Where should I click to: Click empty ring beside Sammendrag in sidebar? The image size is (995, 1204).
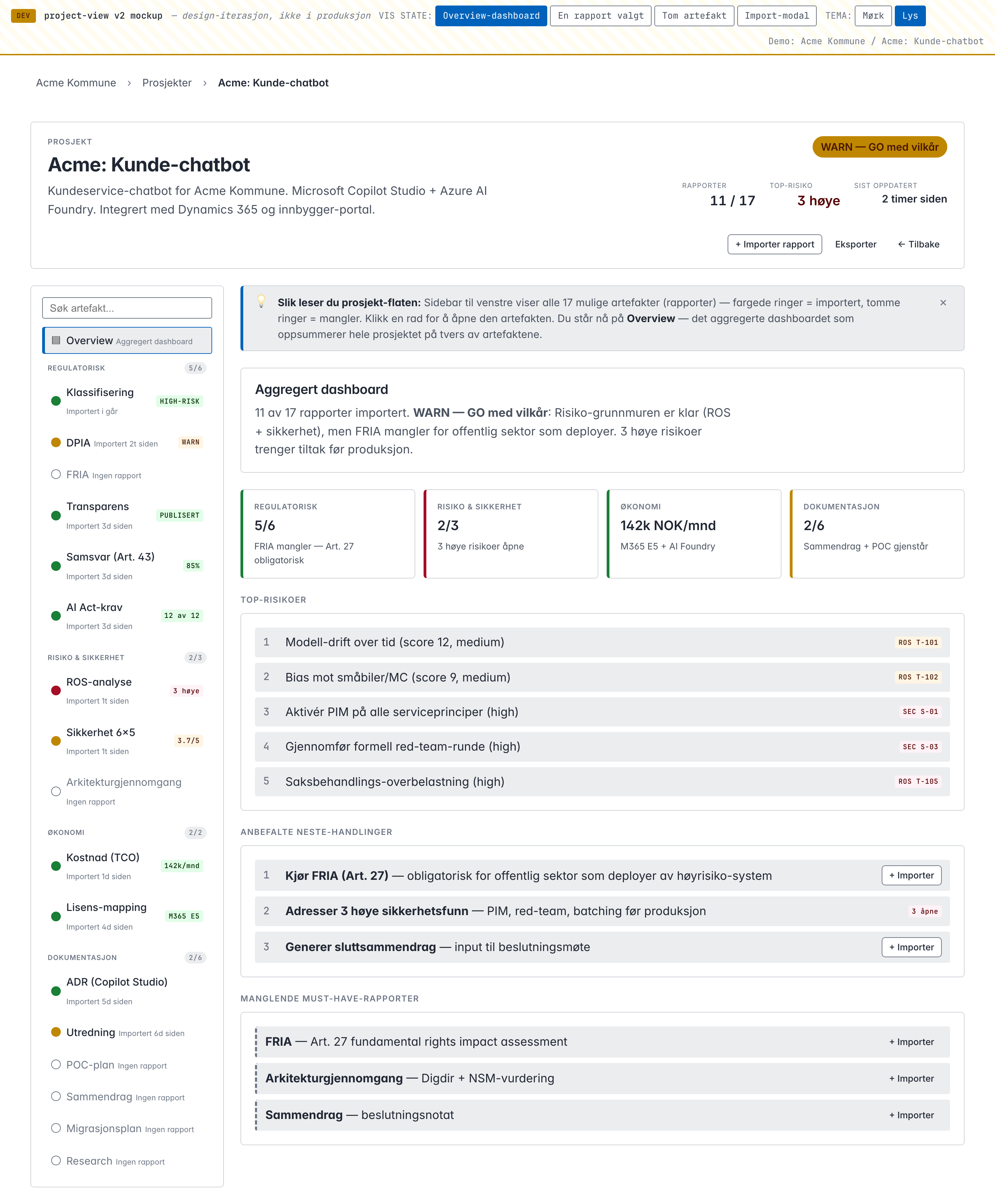click(x=56, y=1096)
